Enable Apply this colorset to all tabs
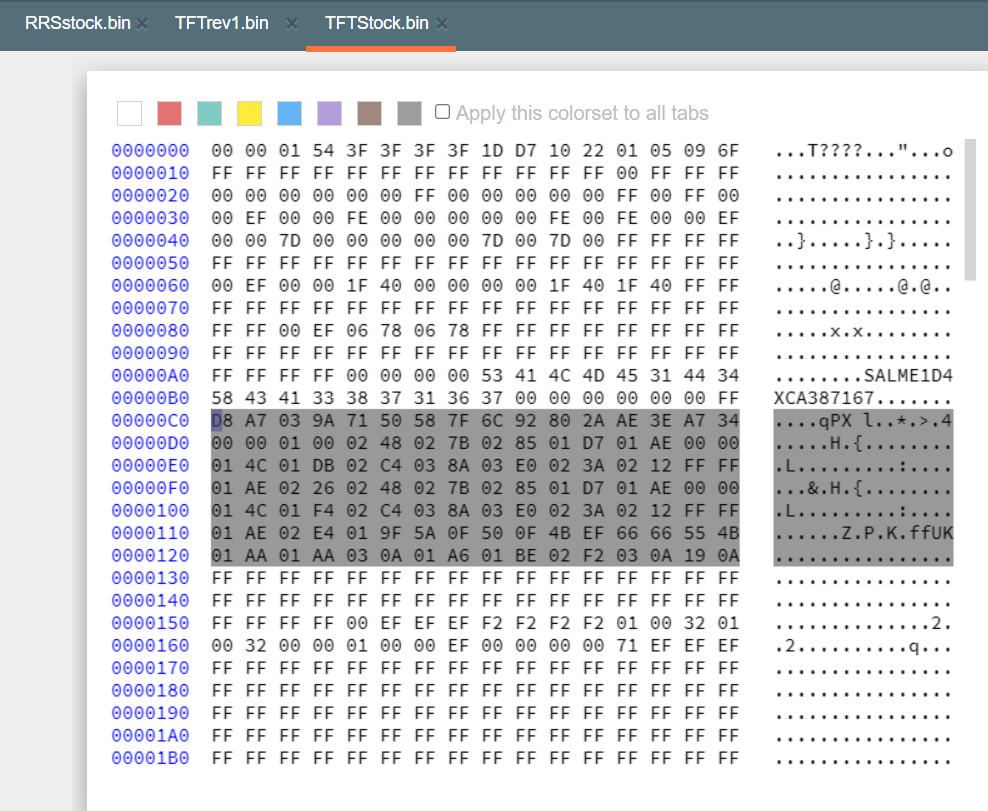Image resolution: width=988 pixels, height=811 pixels. [x=442, y=112]
